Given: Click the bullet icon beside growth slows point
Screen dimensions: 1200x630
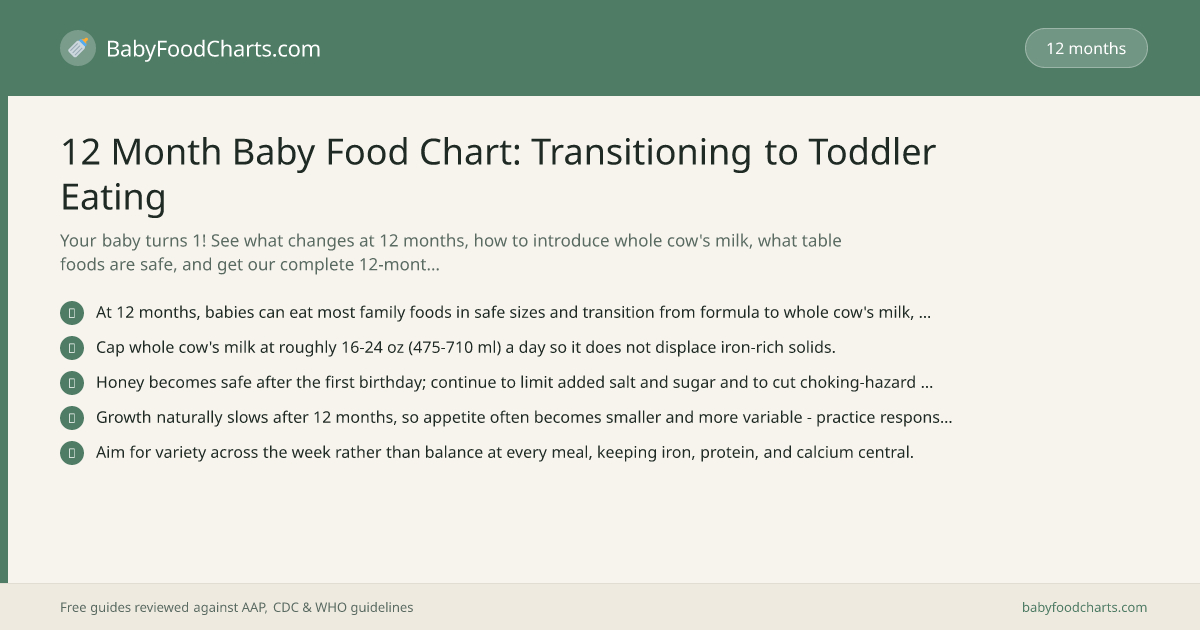Looking at the screenshot, I should 72,418.
